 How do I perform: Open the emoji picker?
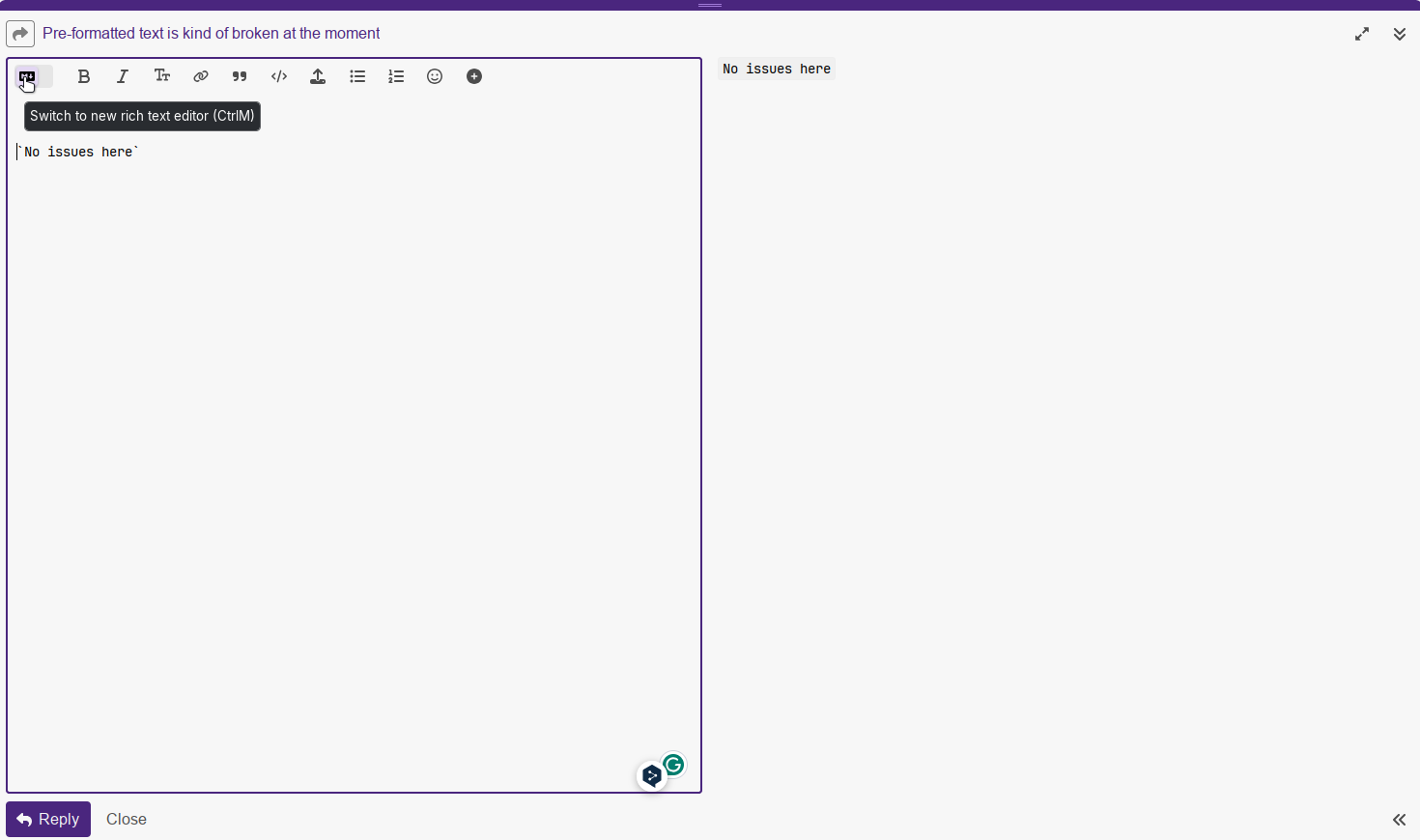click(x=435, y=77)
